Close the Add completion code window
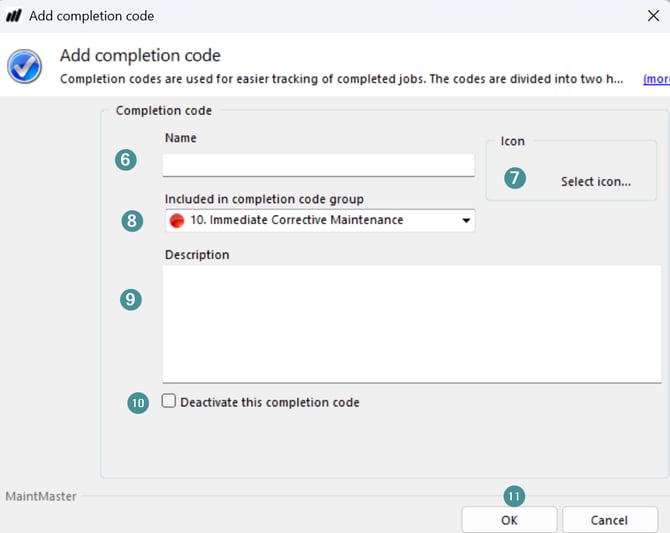 [x=653, y=16]
